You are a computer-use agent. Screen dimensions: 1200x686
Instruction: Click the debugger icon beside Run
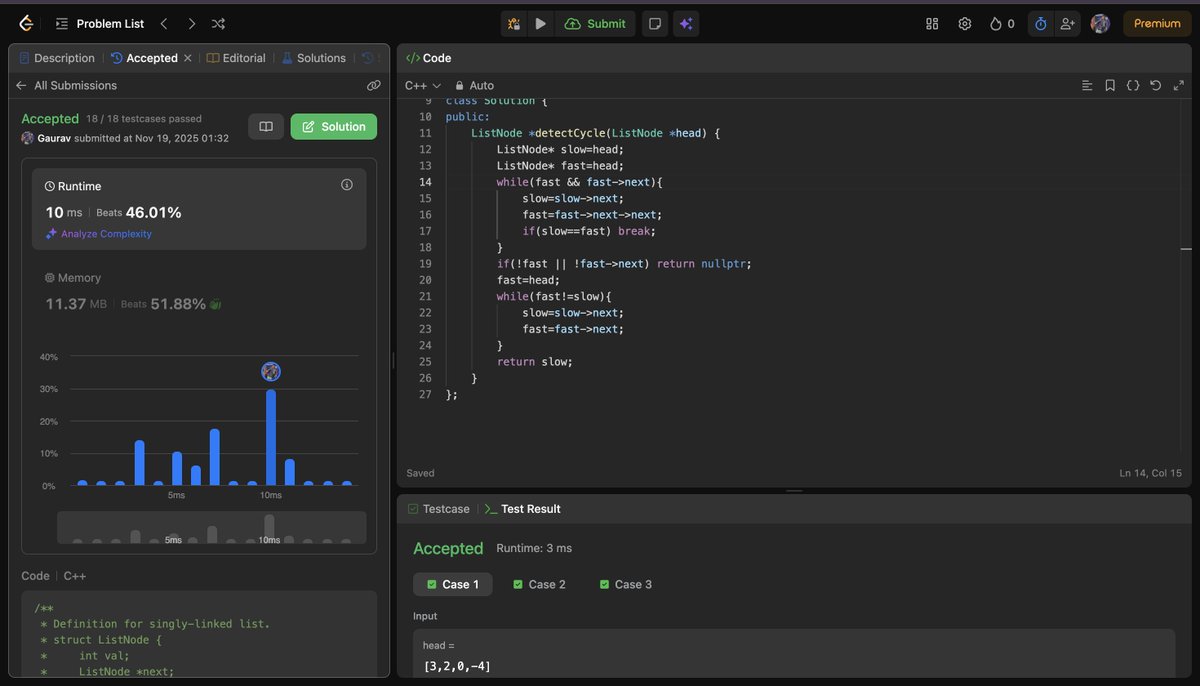click(513, 23)
